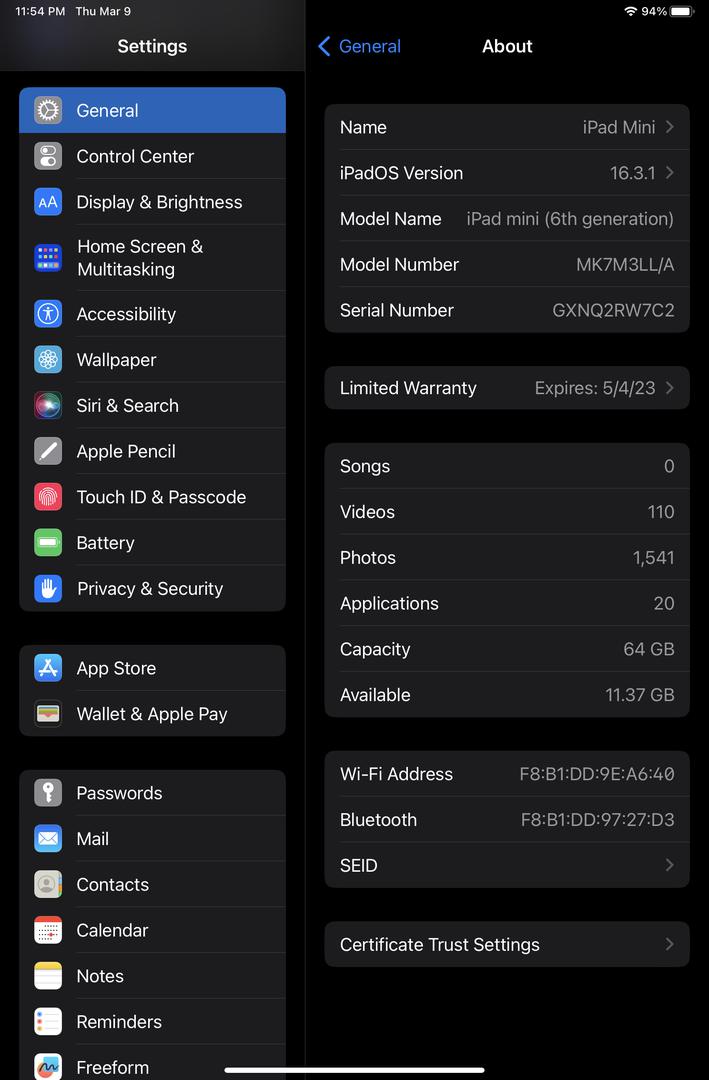Tap the Apple Pencil icon

pos(48,451)
